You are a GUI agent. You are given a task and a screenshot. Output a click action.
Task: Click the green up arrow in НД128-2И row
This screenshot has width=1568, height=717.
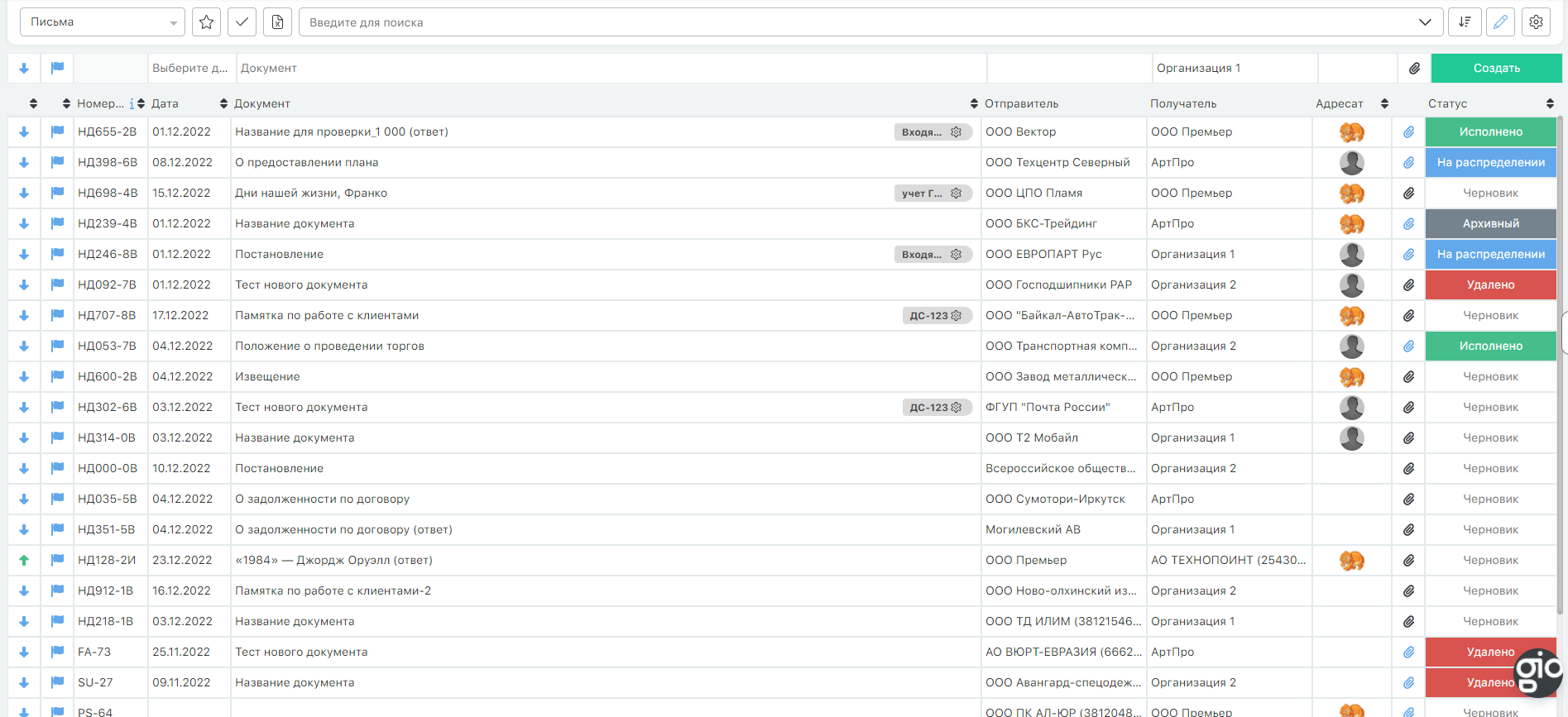24,561
